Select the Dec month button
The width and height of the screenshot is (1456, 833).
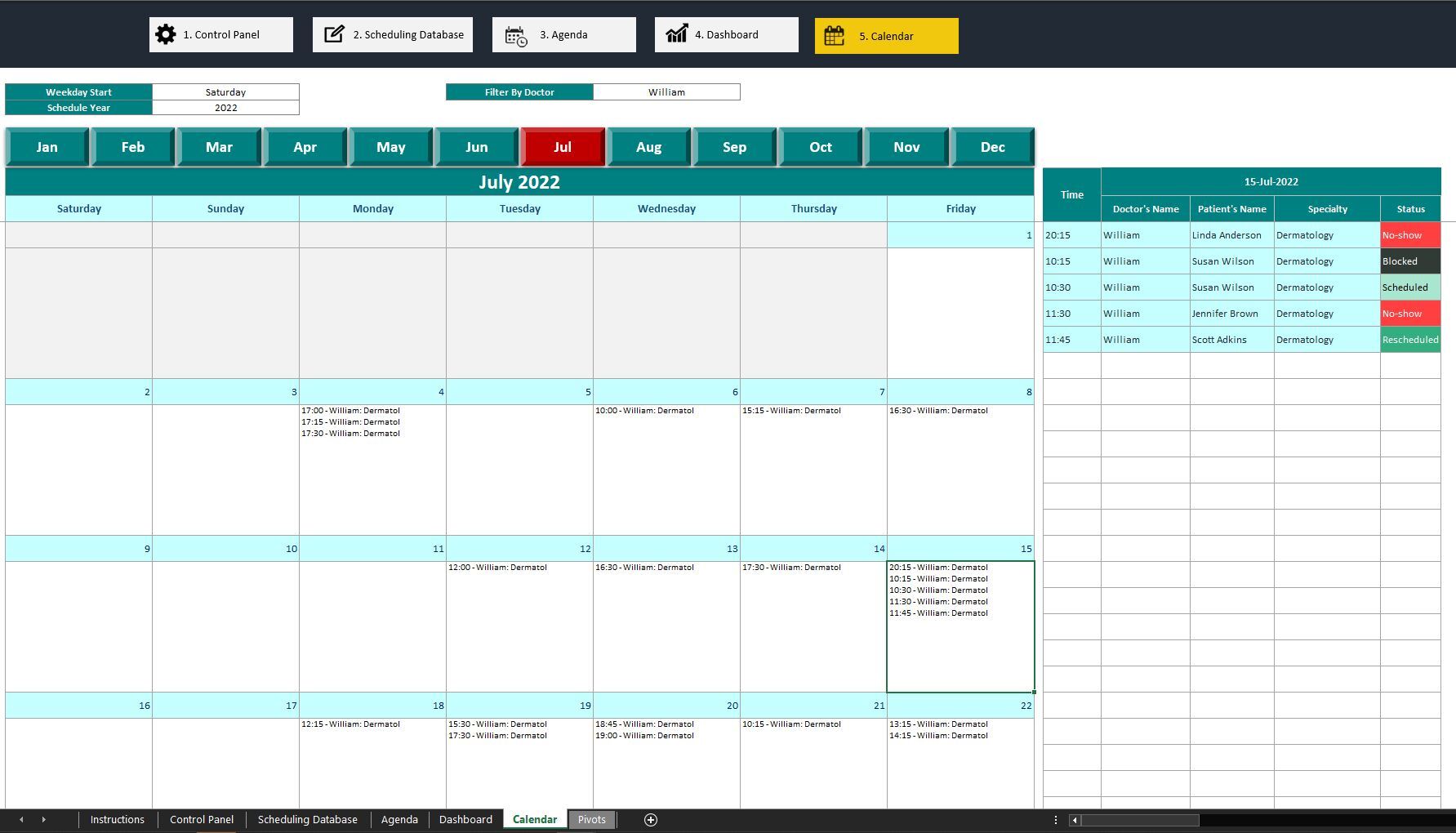coord(992,146)
